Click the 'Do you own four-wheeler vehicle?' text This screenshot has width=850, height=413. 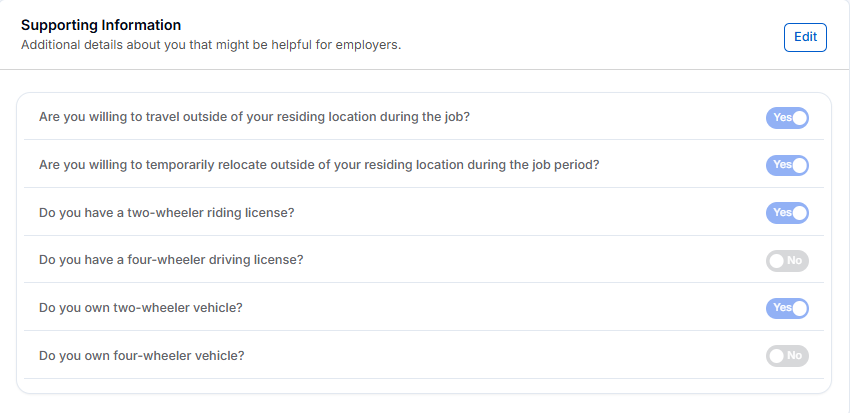(x=142, y=356)
